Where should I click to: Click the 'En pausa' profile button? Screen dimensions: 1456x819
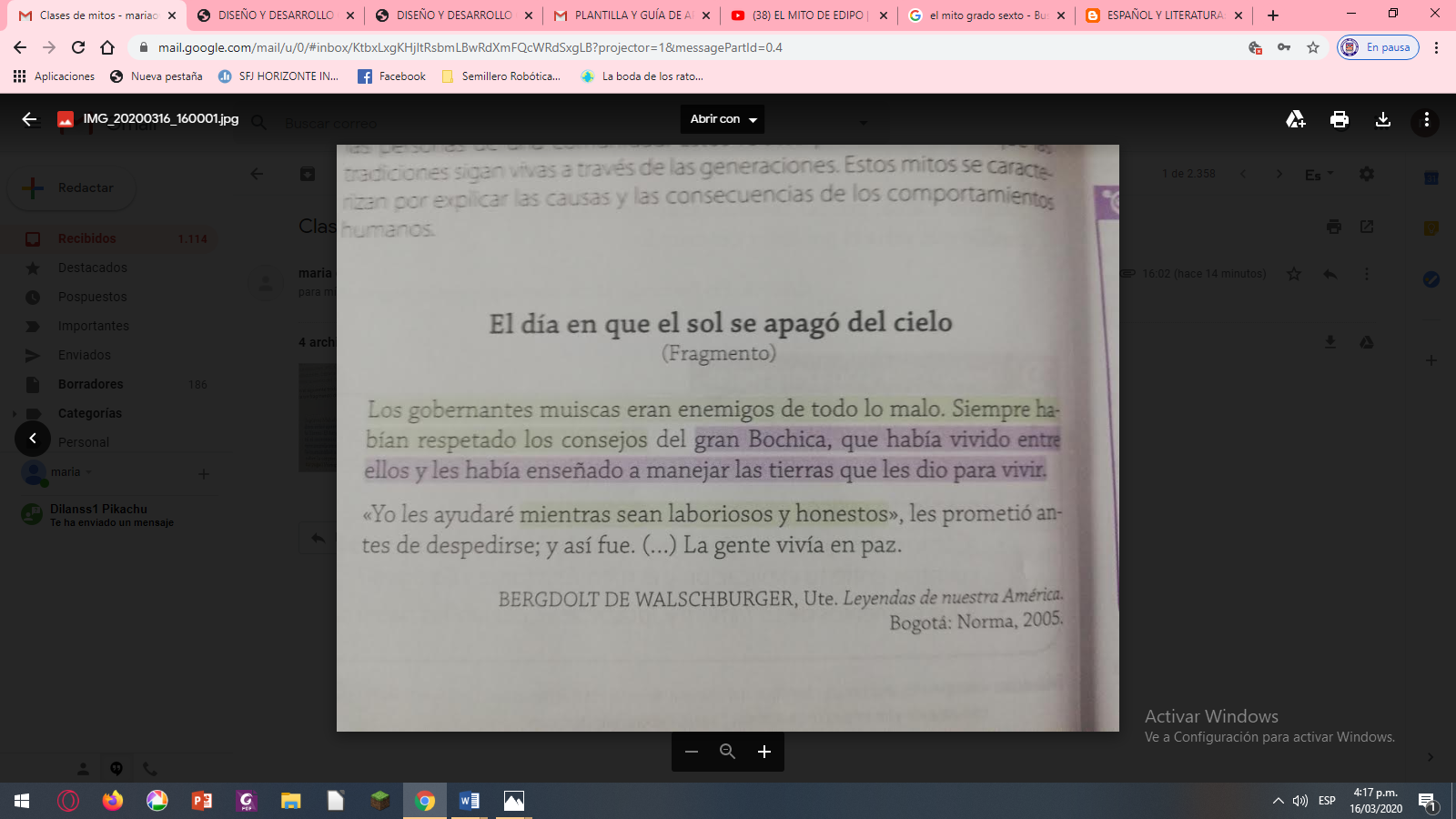(x=1378, y=47)
